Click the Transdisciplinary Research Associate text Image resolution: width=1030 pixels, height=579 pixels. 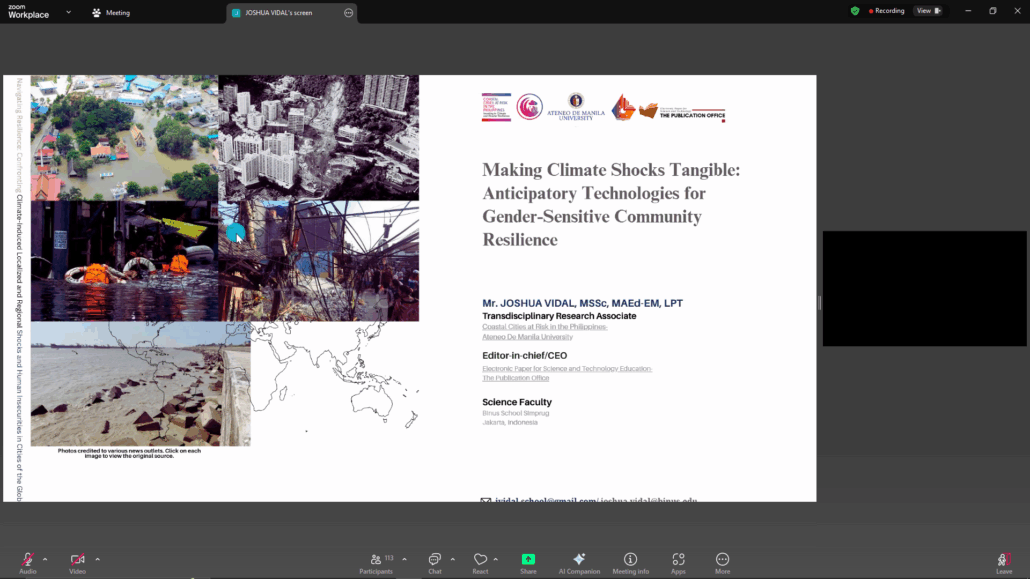tap(559, 316)
